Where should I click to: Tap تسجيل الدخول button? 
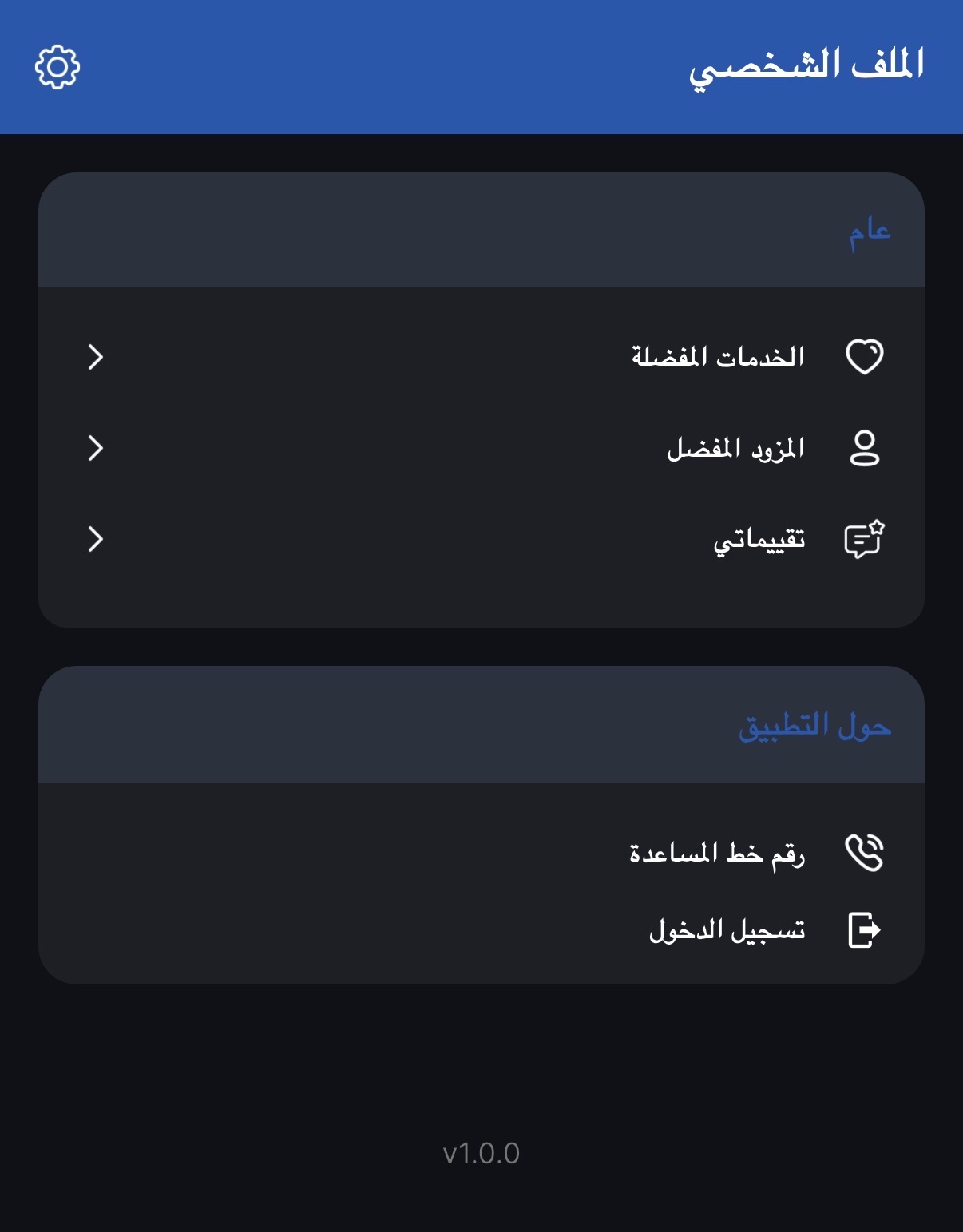tap(727, 930)
